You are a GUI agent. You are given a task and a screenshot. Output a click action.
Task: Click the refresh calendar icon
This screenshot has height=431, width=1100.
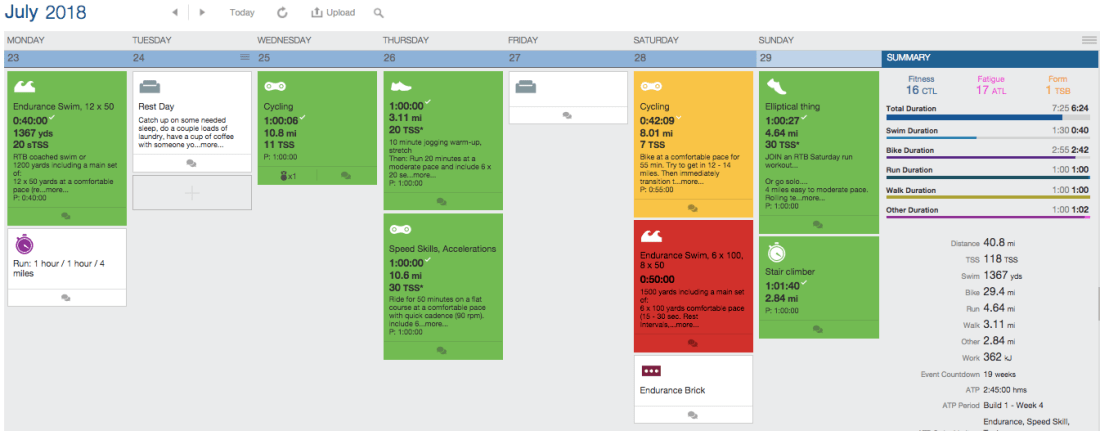(x=282, y=13)
